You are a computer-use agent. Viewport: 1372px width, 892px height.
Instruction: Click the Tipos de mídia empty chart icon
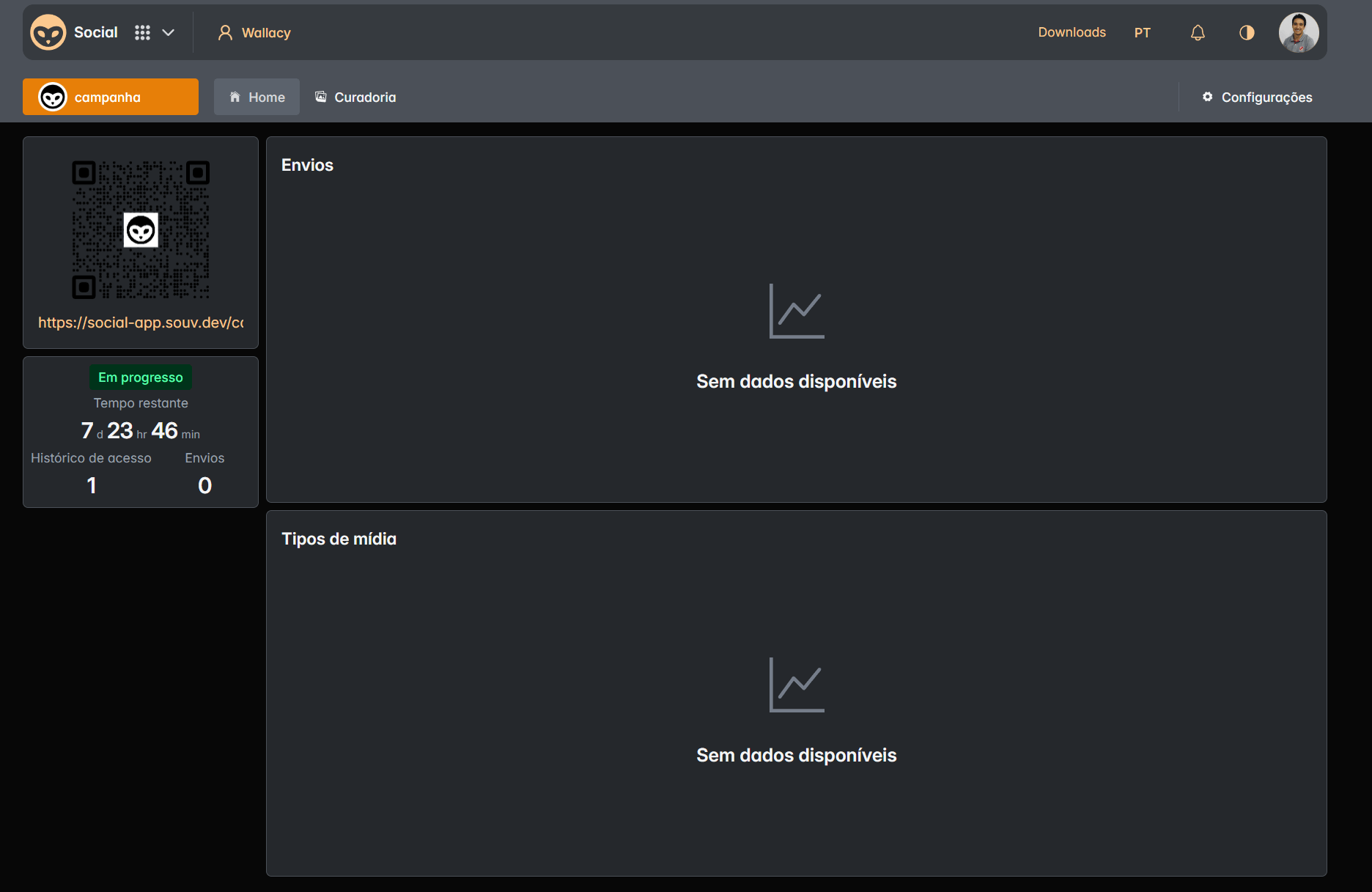[x=797, y=685]
